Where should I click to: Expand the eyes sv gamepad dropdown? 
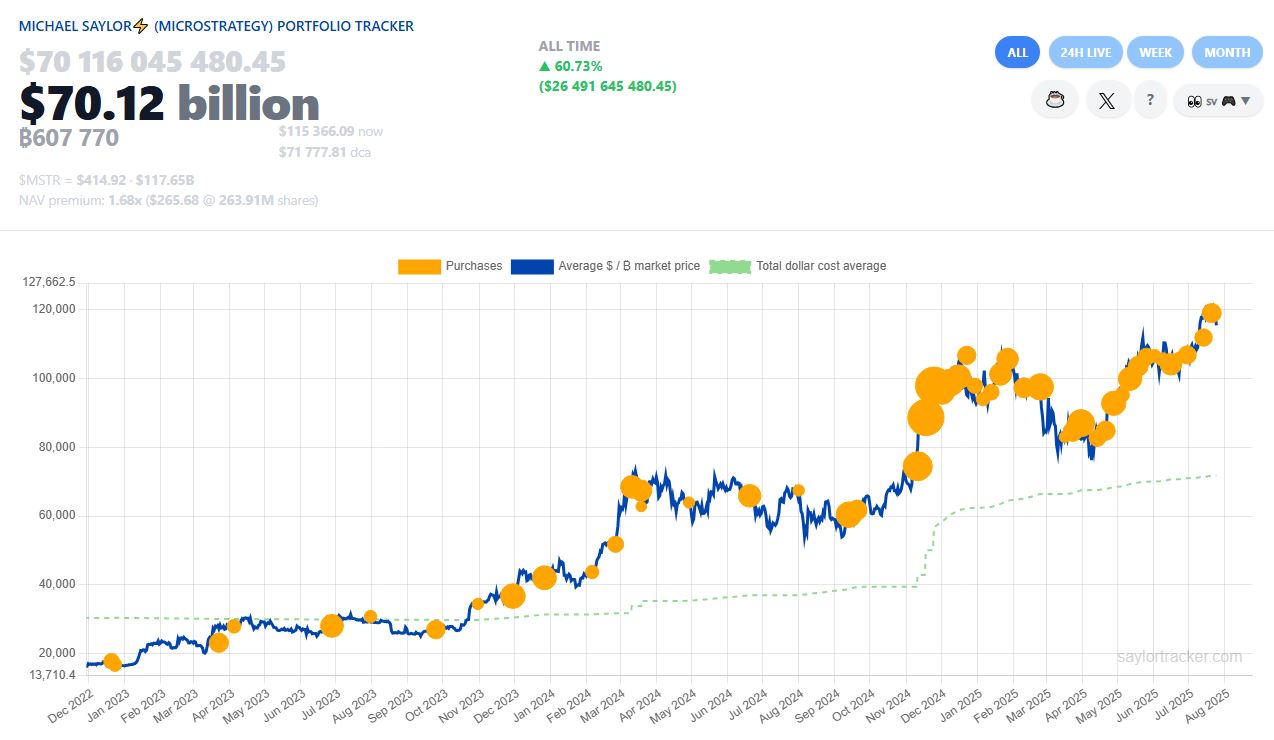[1218, 101]
